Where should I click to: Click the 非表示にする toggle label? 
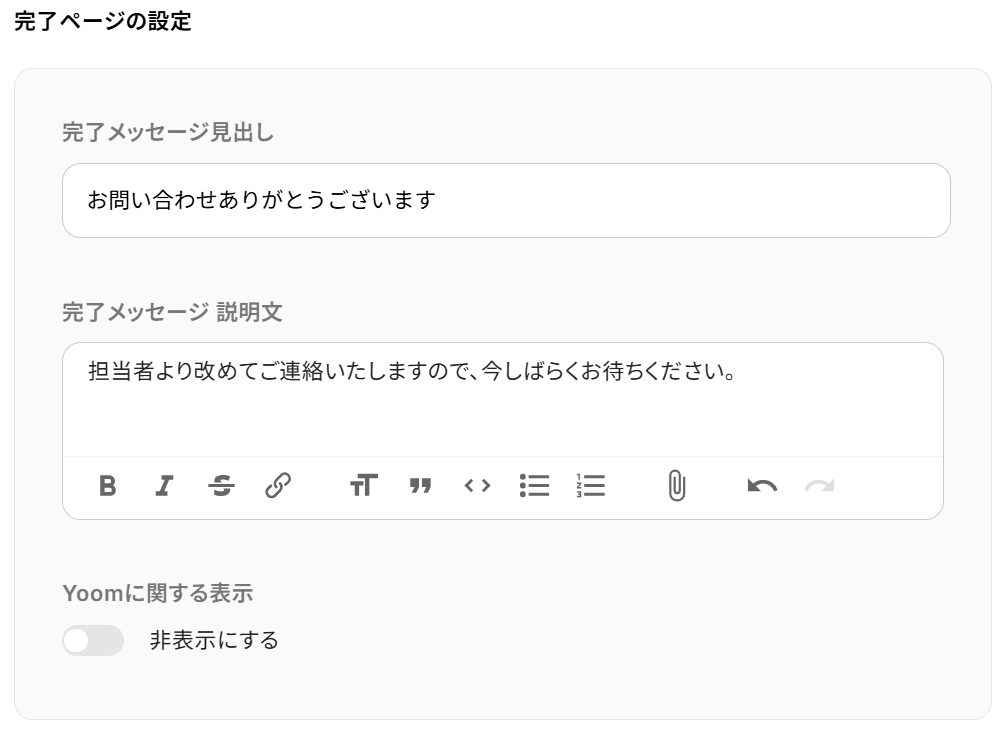[214, 640]
